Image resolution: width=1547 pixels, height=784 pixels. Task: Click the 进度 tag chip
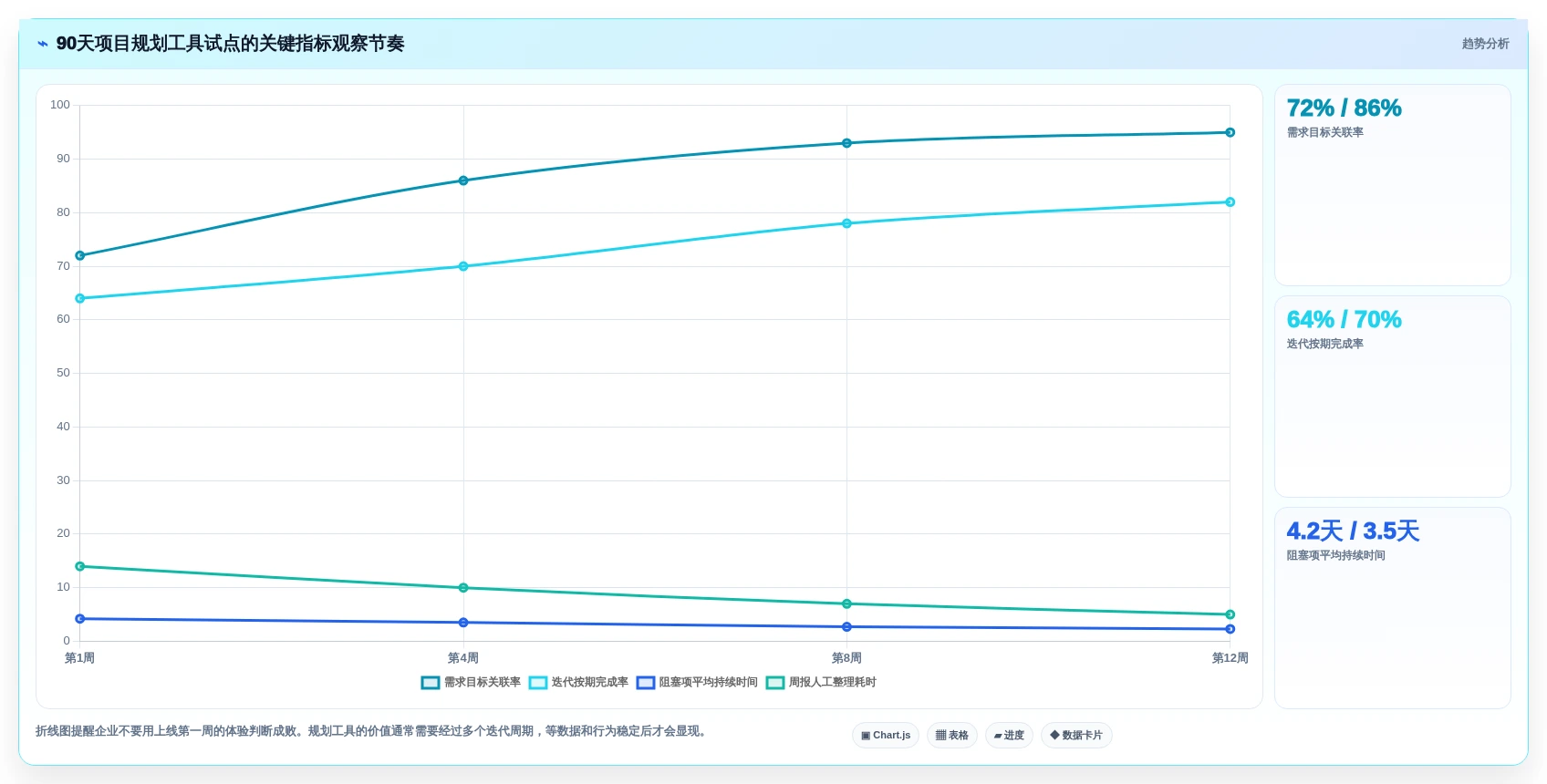1009,736
